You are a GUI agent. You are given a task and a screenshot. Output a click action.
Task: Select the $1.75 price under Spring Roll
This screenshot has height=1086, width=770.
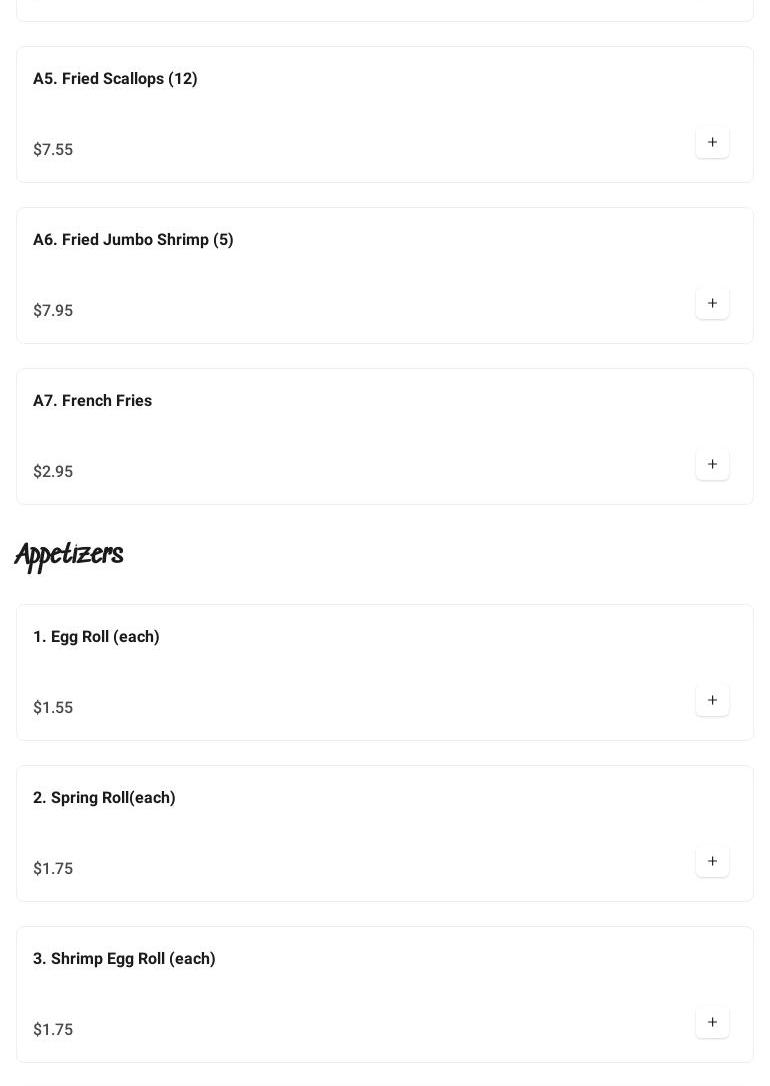pos(53,869)
